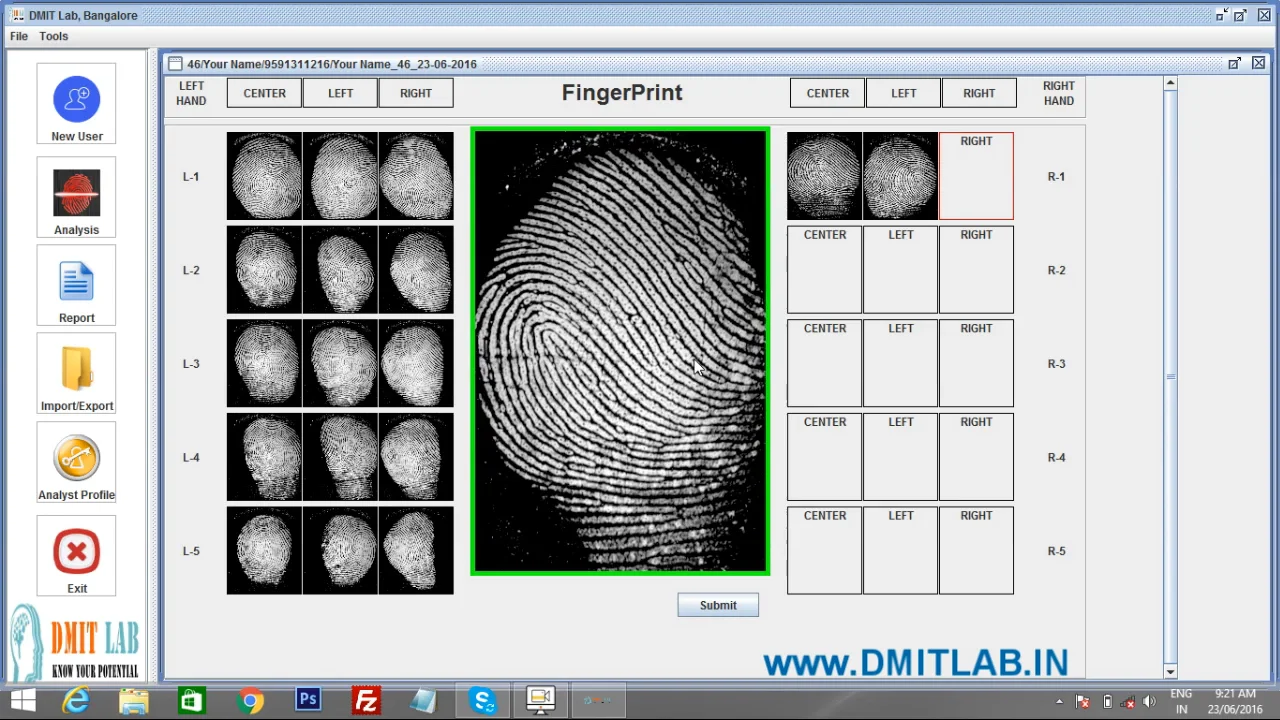Open Import/Export folder icon

76,372
